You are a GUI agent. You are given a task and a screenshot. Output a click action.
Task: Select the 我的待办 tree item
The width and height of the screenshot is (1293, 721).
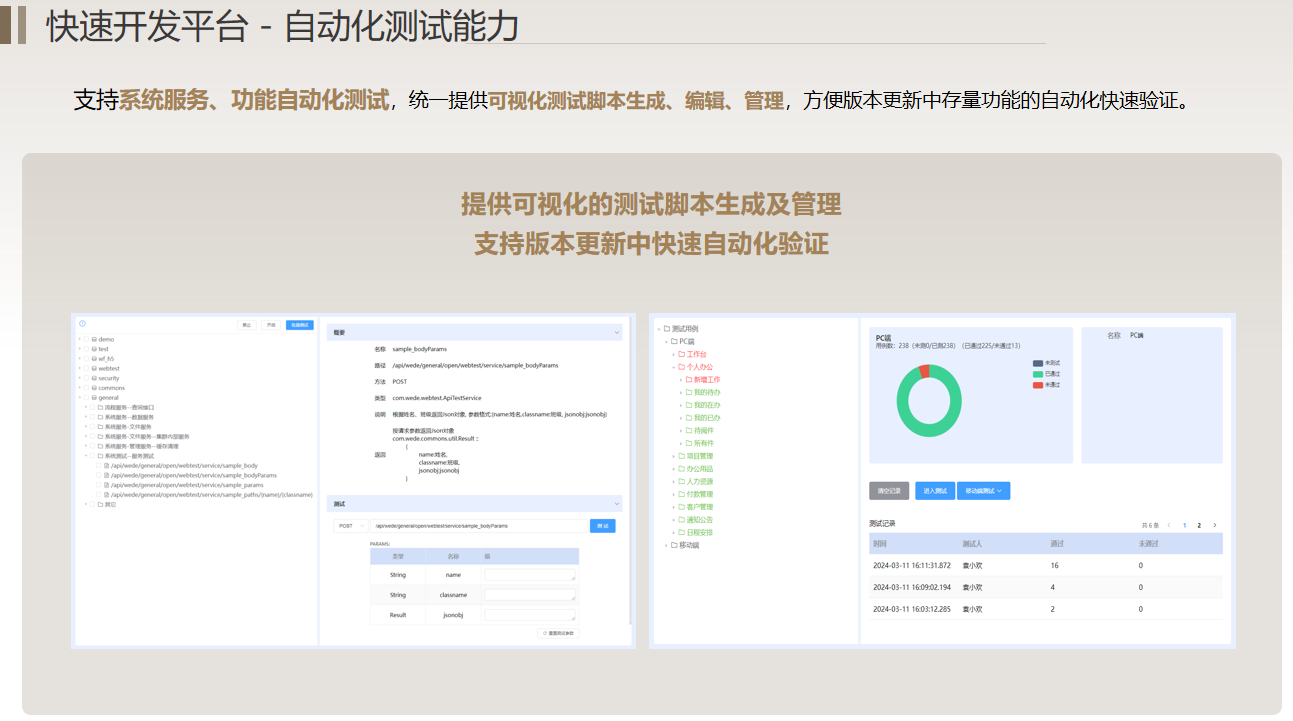pos(706,392)
